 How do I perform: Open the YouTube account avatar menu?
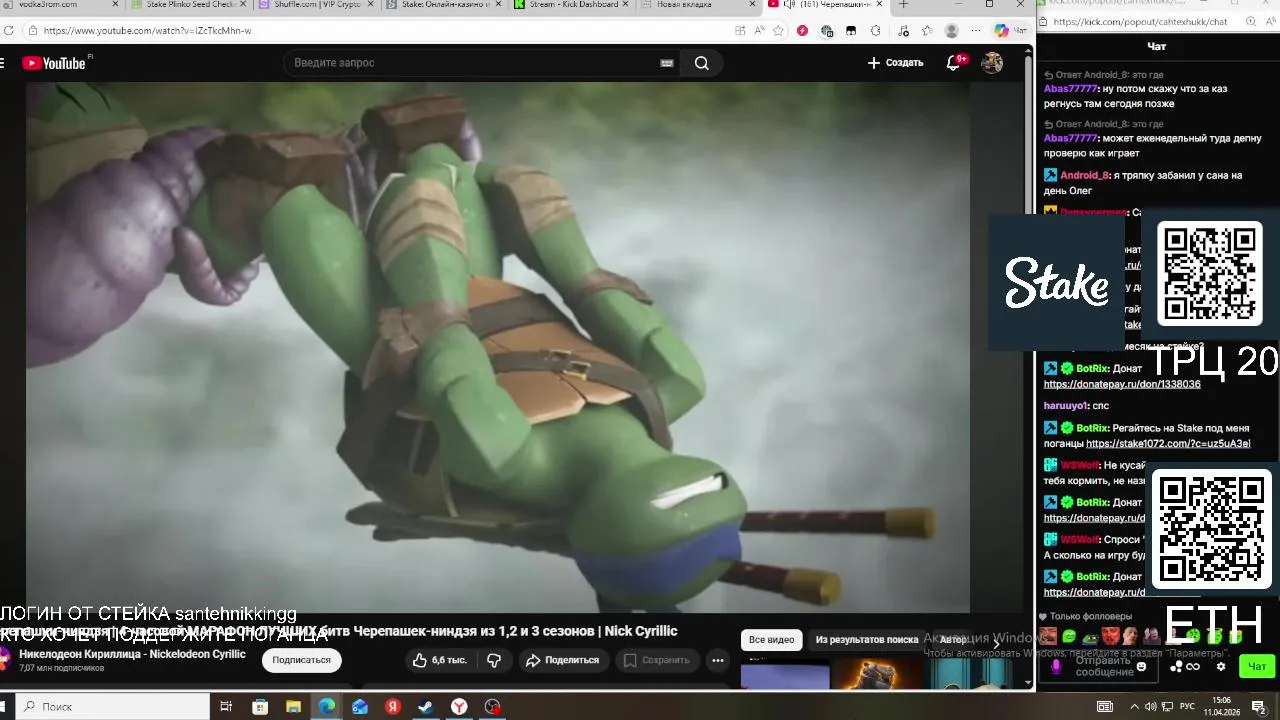(992, 63)
